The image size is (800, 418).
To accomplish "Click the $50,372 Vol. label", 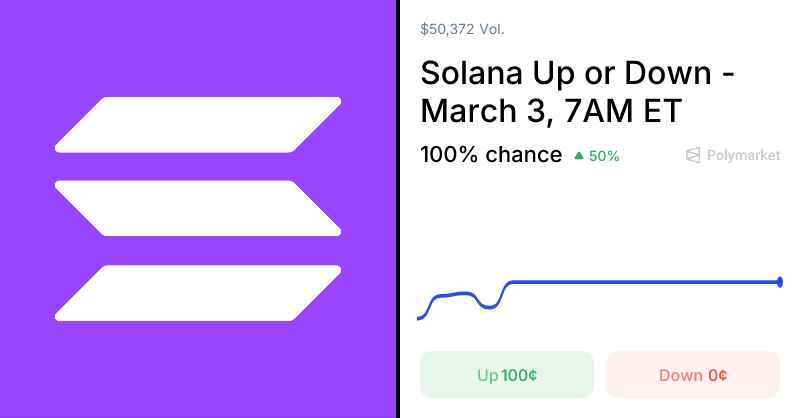I will click(x=462, y=29).
